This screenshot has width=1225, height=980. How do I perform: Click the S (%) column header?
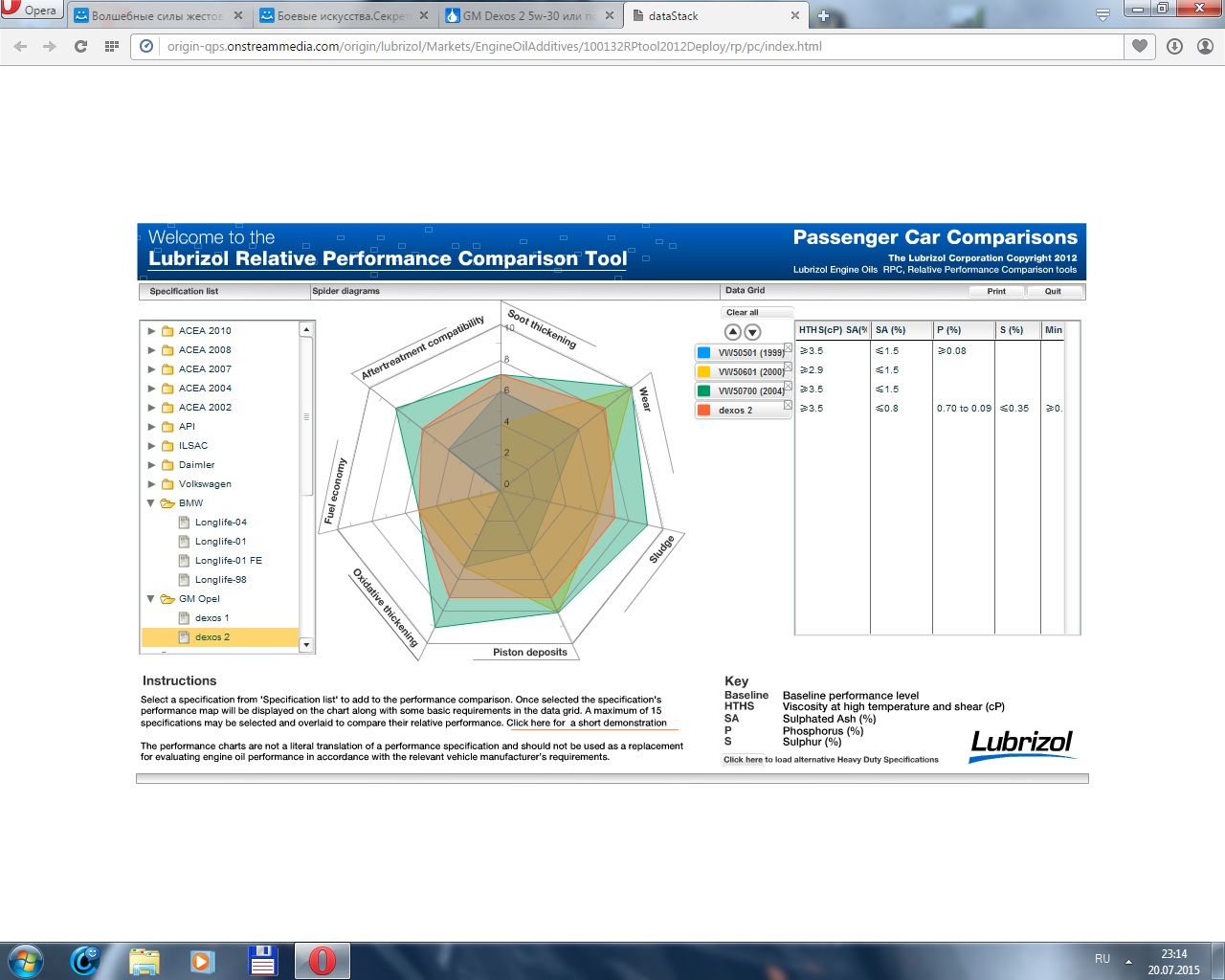[1017, 330]
